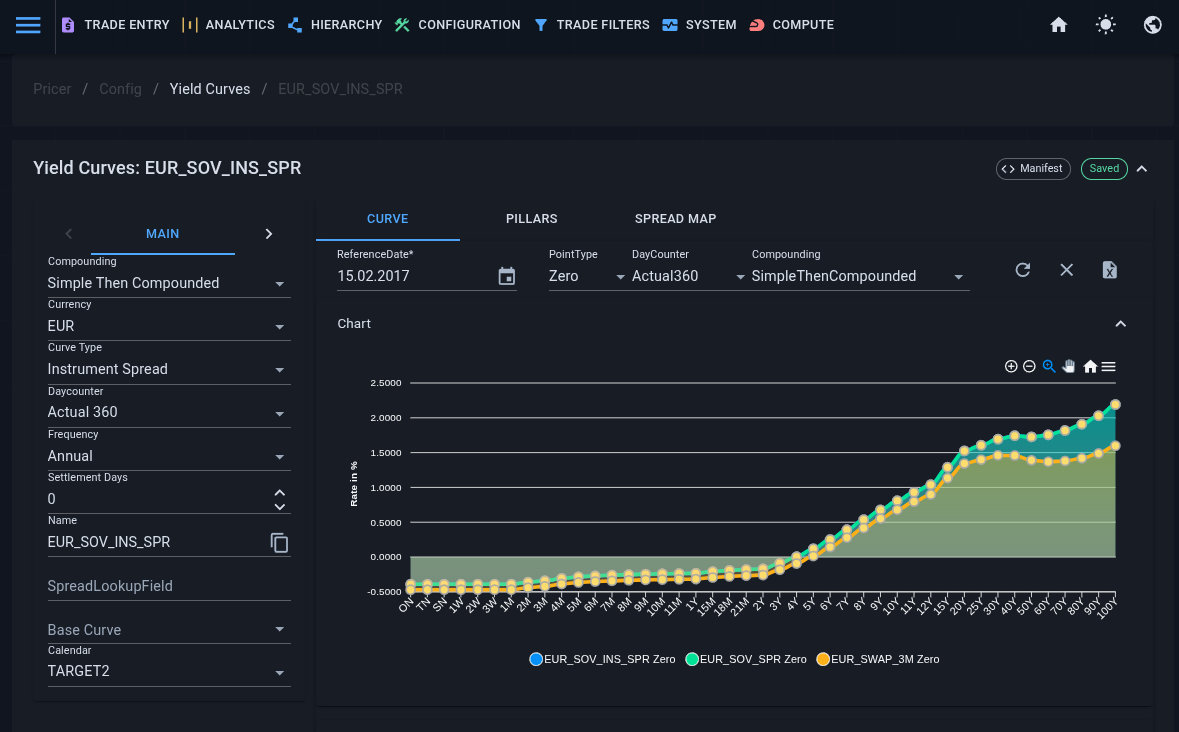Image resolution: width=1179 pixels, height=732 pixels.
Task: Open the ReferenceDate calendar picker
Action: [507, 277]
